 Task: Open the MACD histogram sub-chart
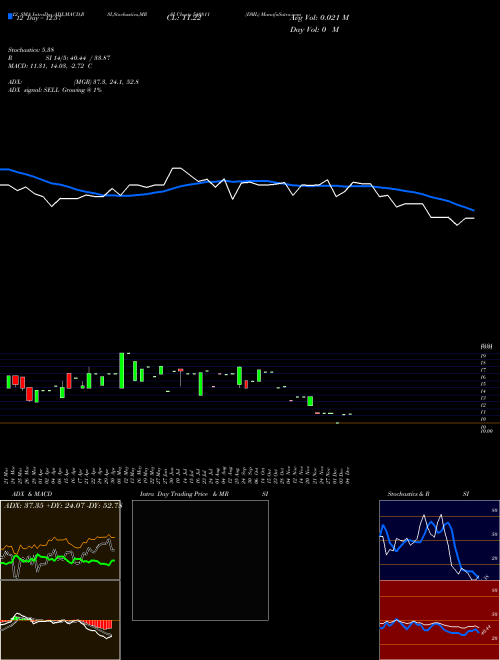point(60,620)
